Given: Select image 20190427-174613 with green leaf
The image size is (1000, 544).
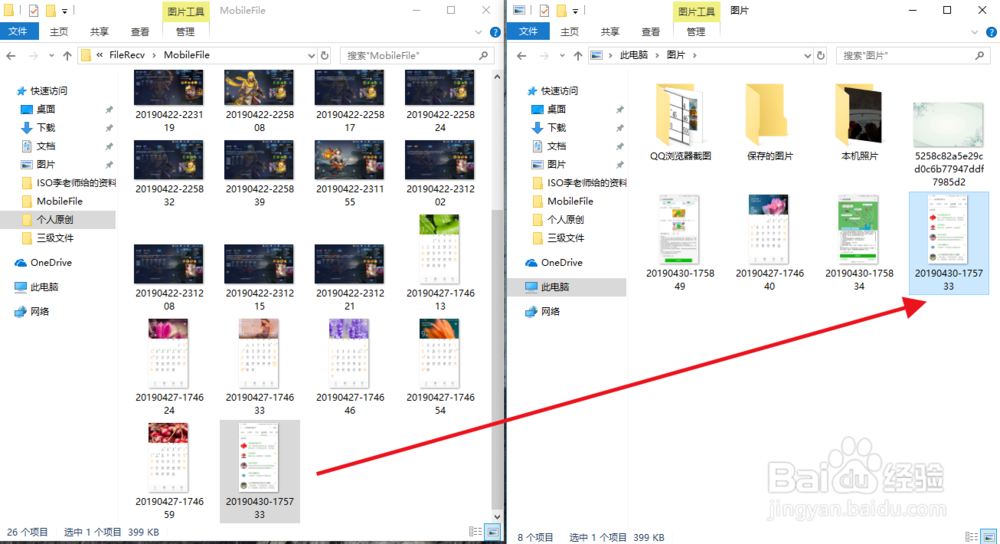Looking at the screenshot, I should 440,263.
